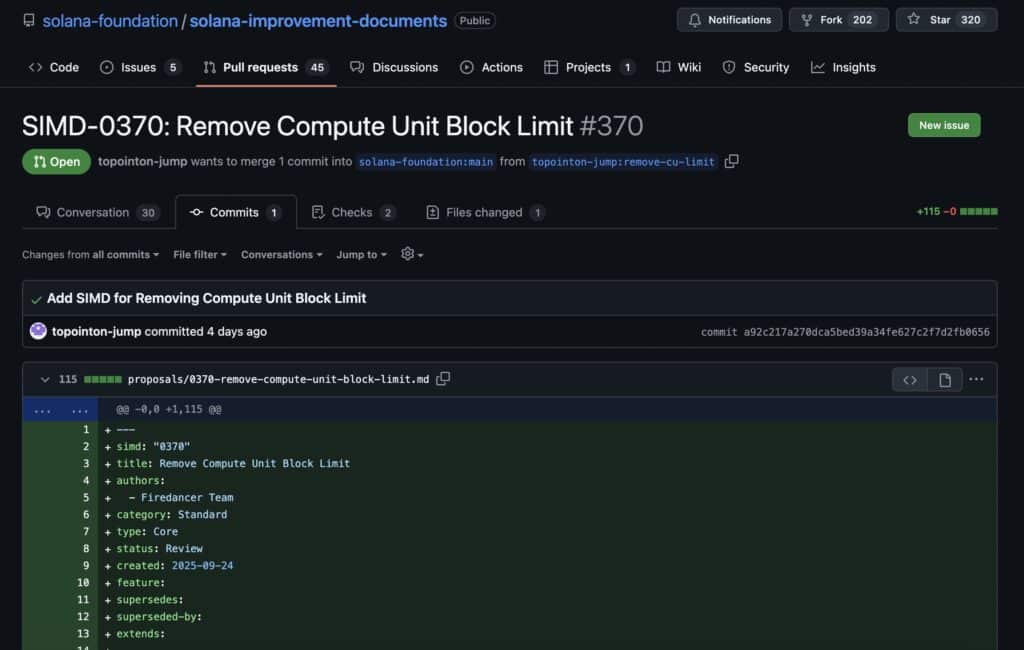Click the Star count 320

pos(970,20)
